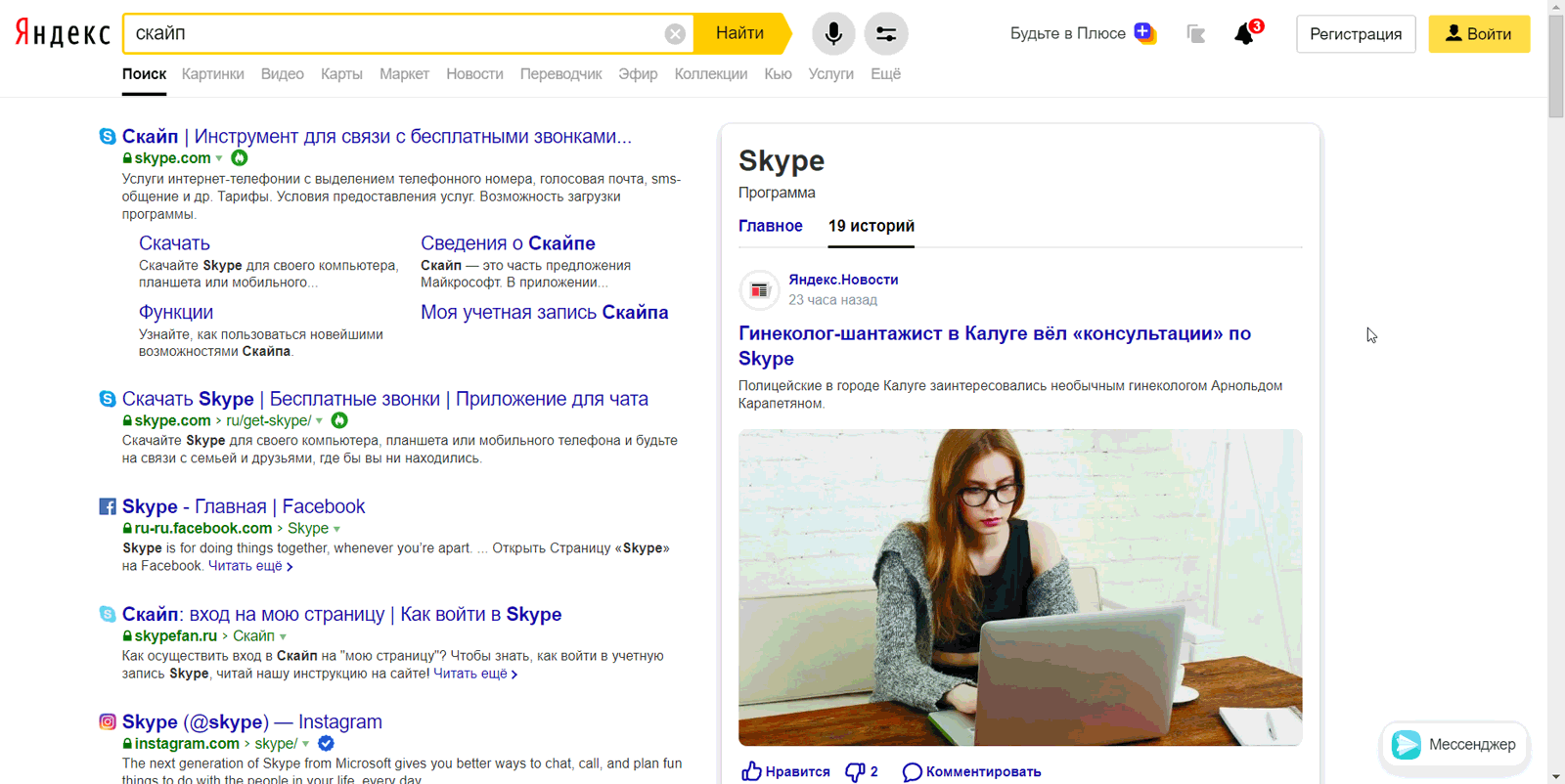1565x784 pixels.
Task: Open the Сведения о Скайпе sitelink
Action: (508, 243)
